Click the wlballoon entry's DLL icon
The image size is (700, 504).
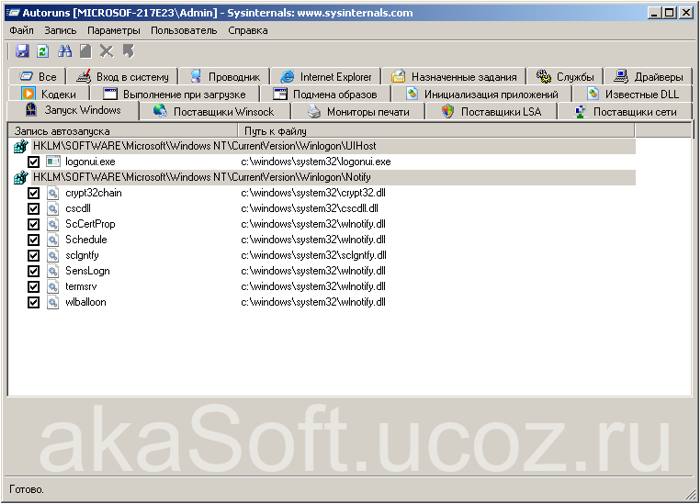click(x=53, y=302)
